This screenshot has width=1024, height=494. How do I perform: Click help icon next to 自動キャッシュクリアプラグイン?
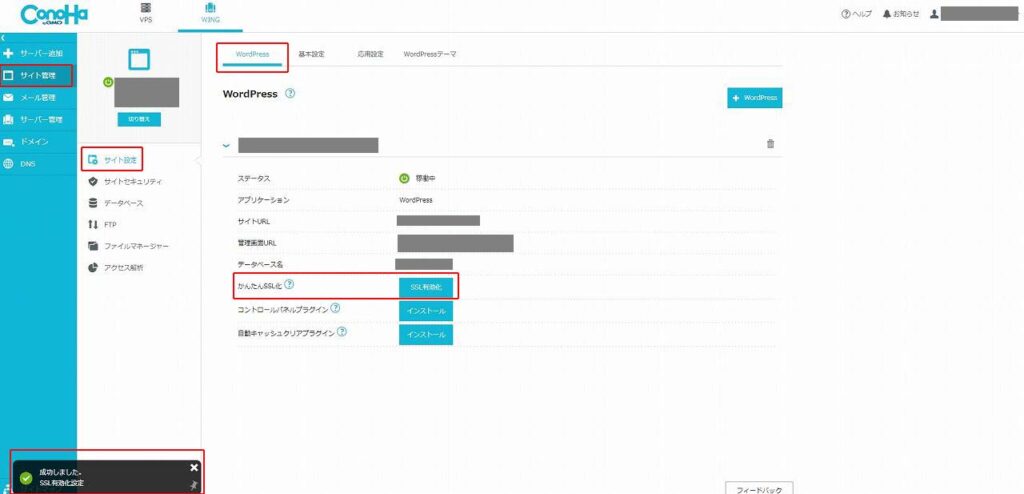341,332
